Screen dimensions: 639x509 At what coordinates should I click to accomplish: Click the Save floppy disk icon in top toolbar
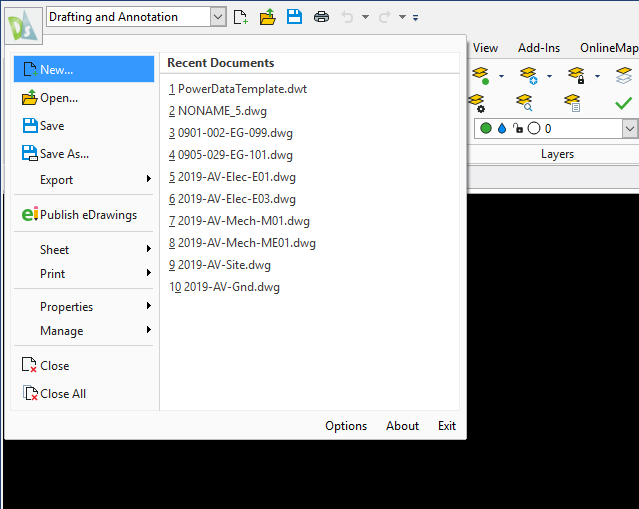(x=294, y=17)
